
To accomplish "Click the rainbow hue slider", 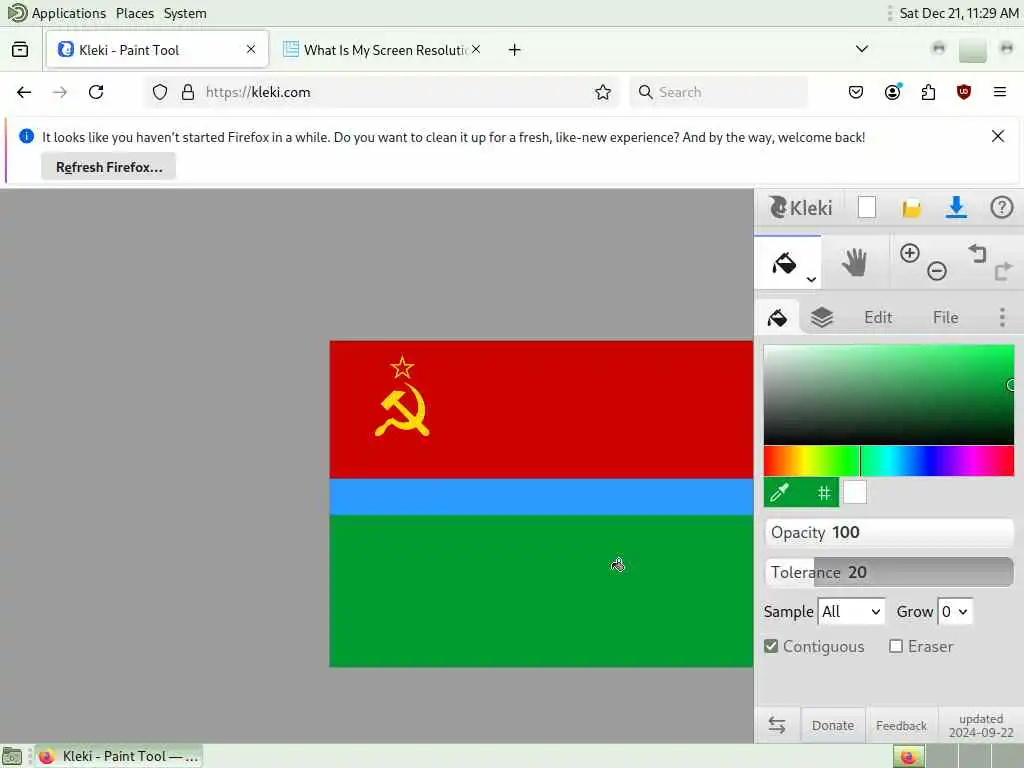I will pos(889,461).
